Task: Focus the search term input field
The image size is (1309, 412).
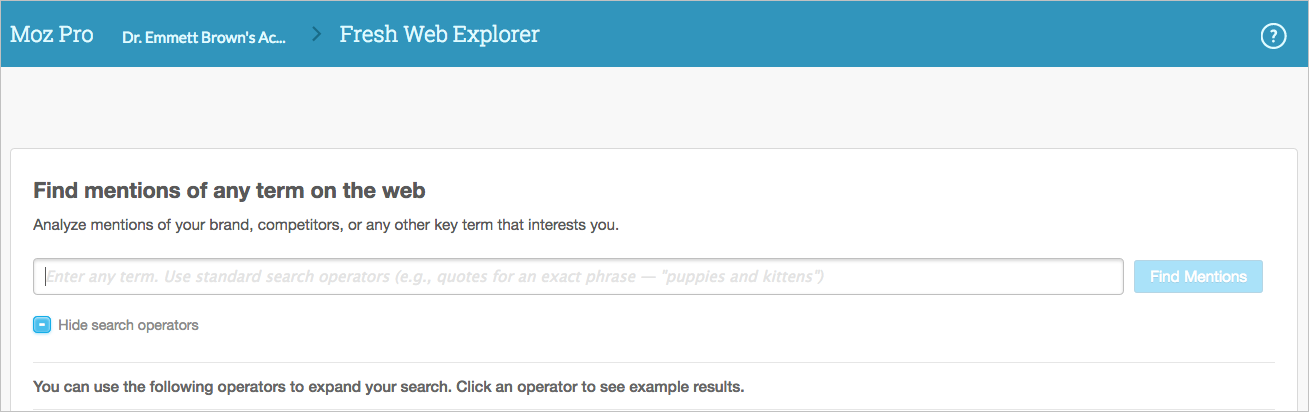Action: (x=578, y=277)
